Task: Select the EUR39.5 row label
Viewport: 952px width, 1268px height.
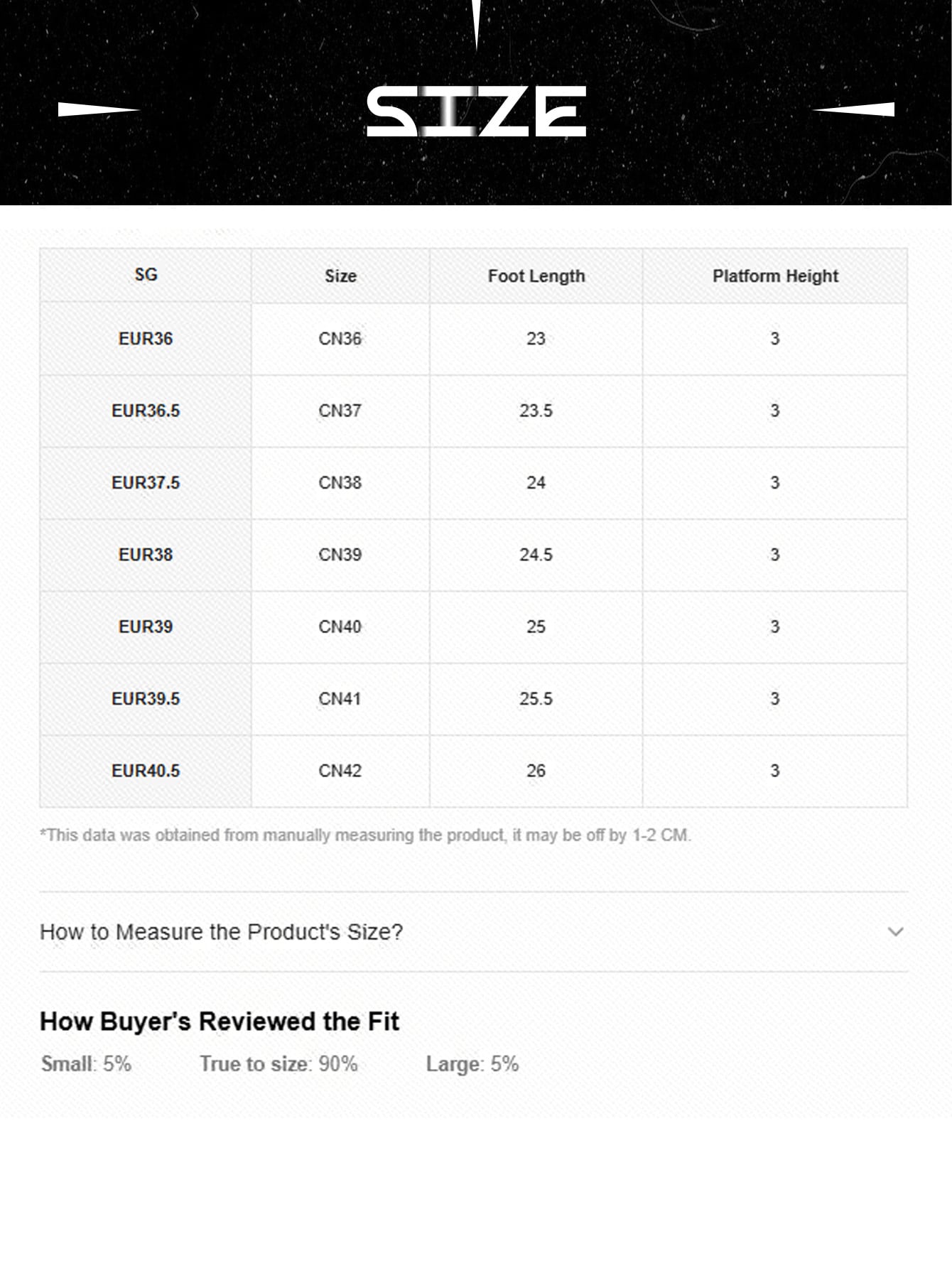Action: (x=146, y=699)
